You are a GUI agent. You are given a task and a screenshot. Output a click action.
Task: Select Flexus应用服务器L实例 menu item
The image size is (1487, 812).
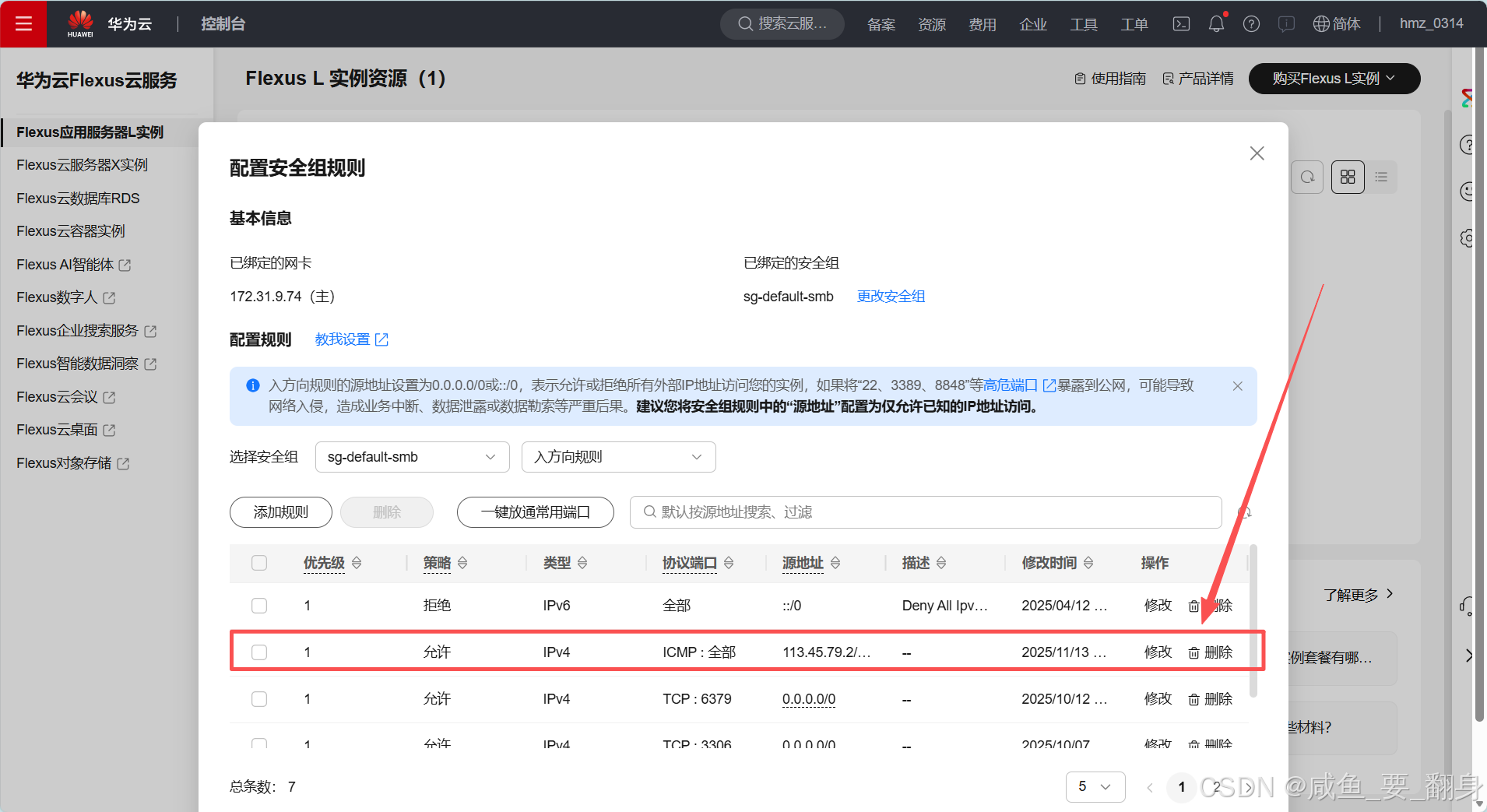click(x=90, y=132)
